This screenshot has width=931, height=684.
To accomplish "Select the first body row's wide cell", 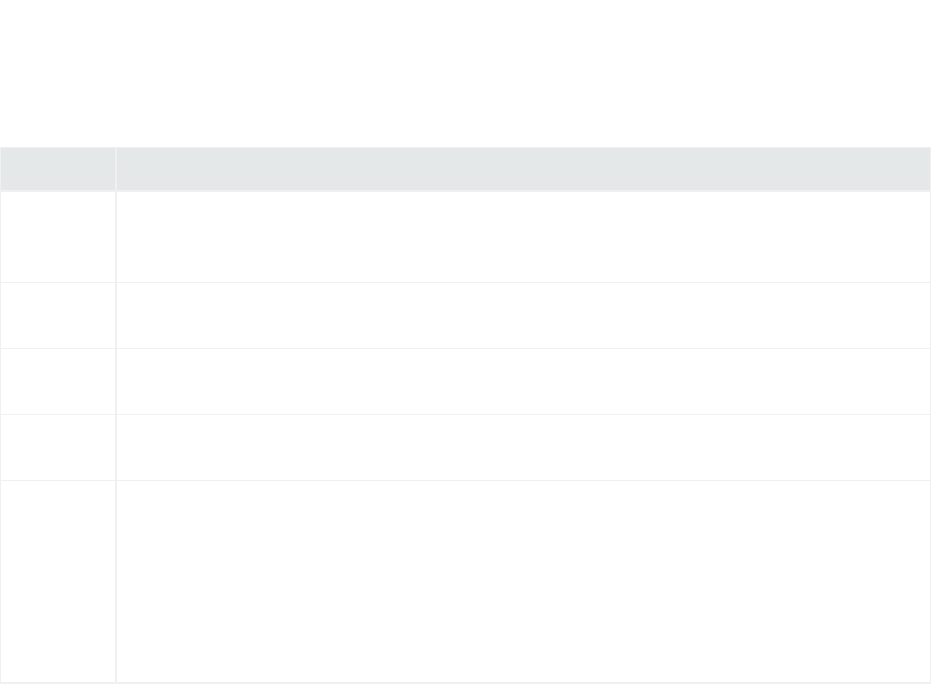I will (523, 237).
